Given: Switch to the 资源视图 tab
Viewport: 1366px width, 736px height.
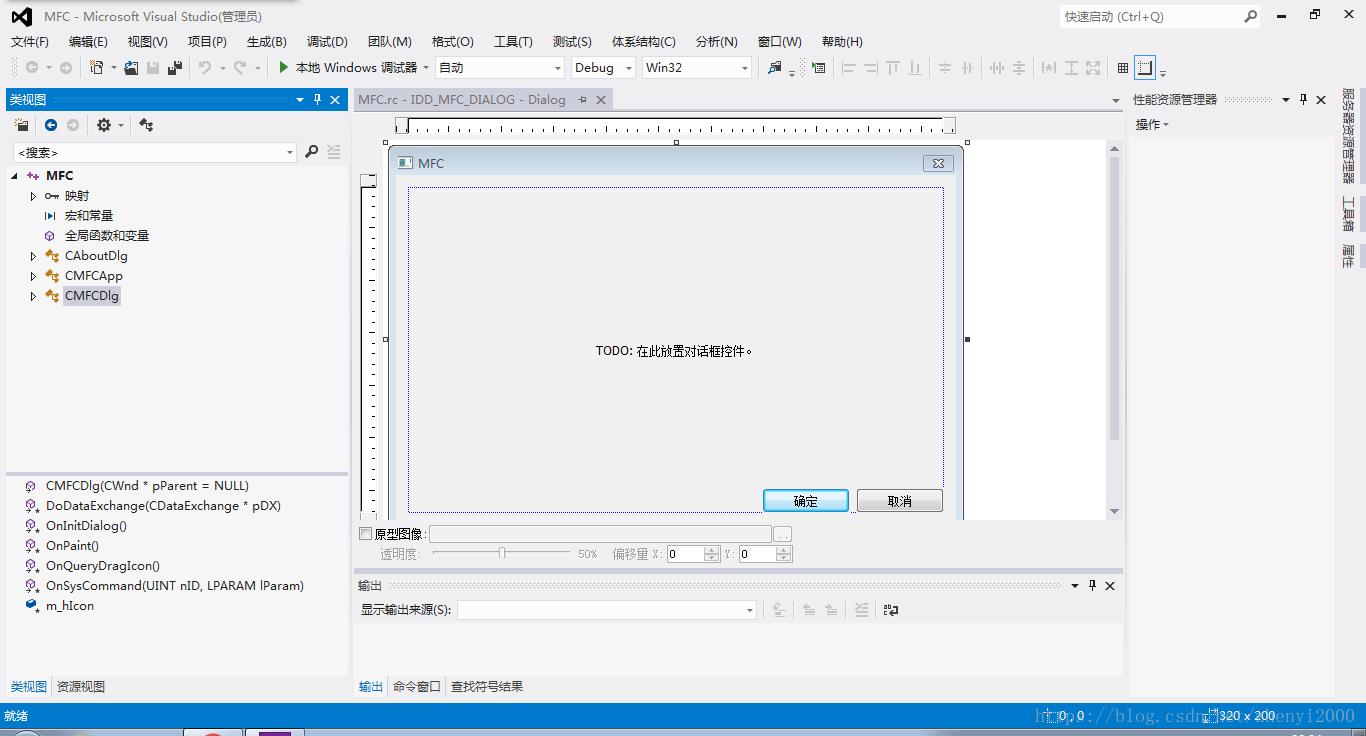Looking at the screenshot, I should pos(81,686).
